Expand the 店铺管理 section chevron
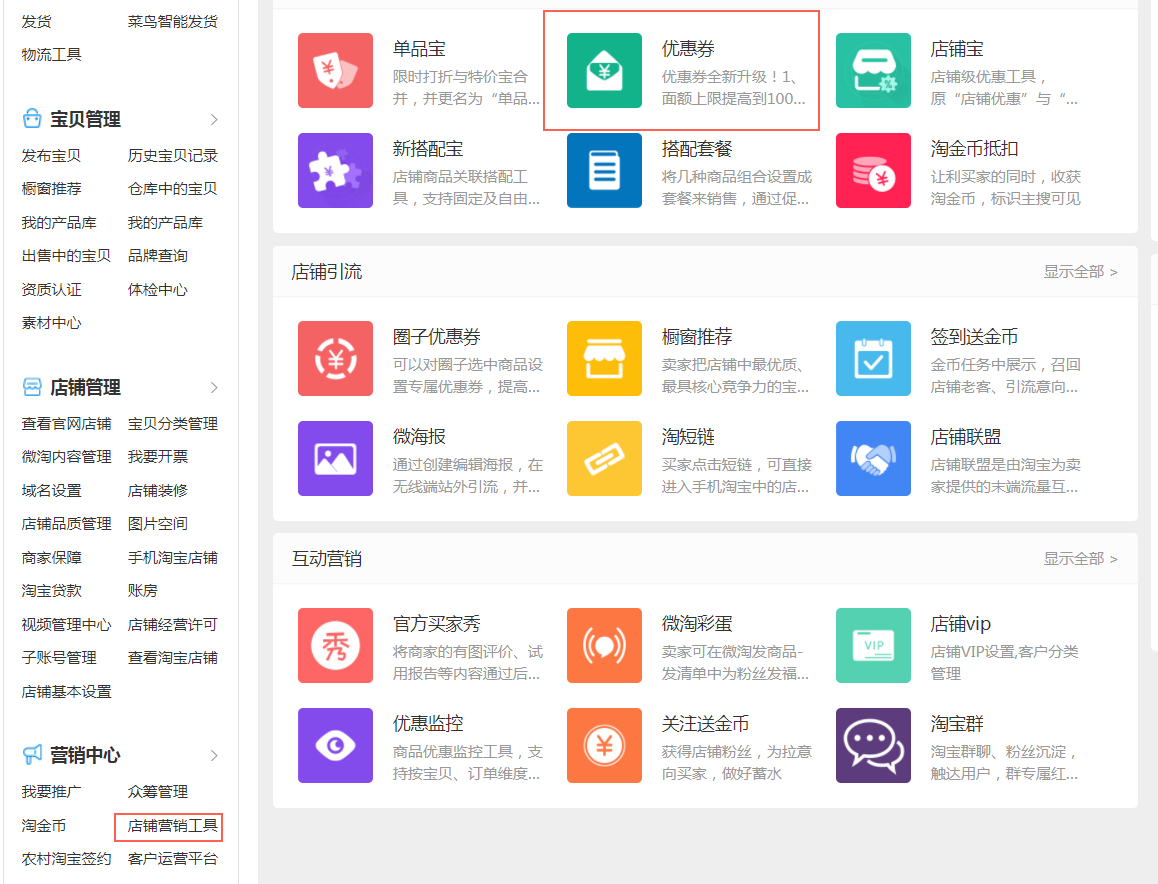1158x884 pixels. point(214,388)
